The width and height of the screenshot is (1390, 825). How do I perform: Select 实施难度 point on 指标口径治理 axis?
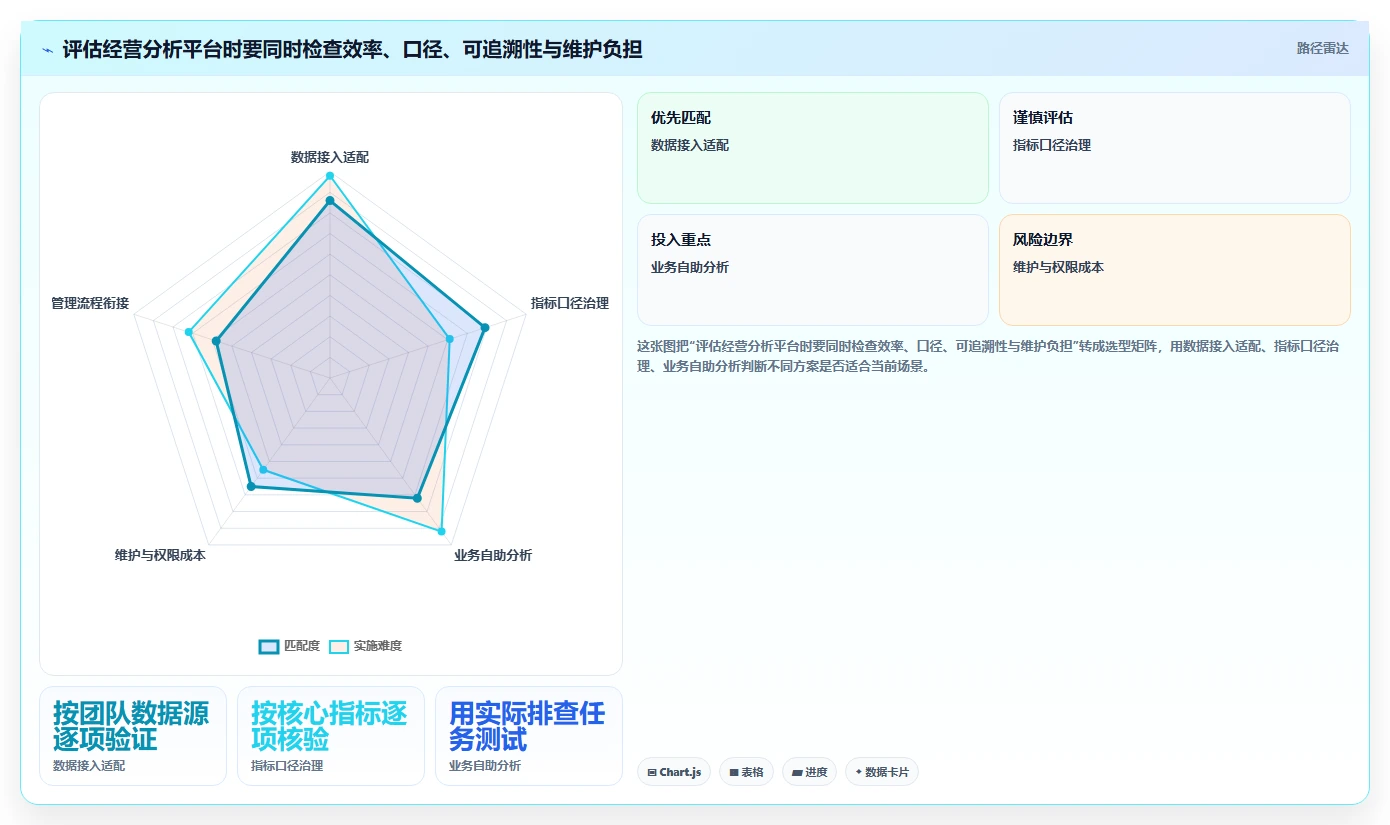click(449, 339)
